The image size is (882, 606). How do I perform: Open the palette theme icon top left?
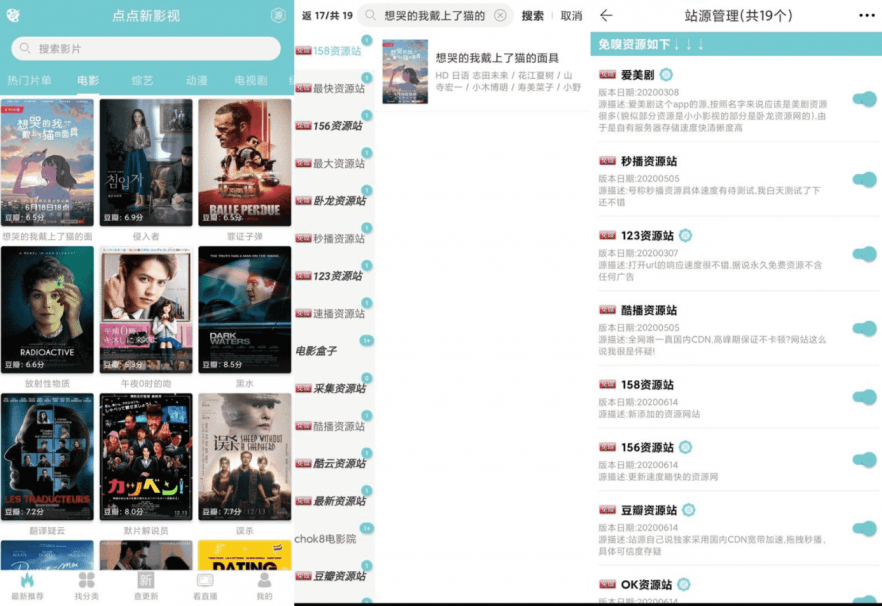(x=13, y=13)
